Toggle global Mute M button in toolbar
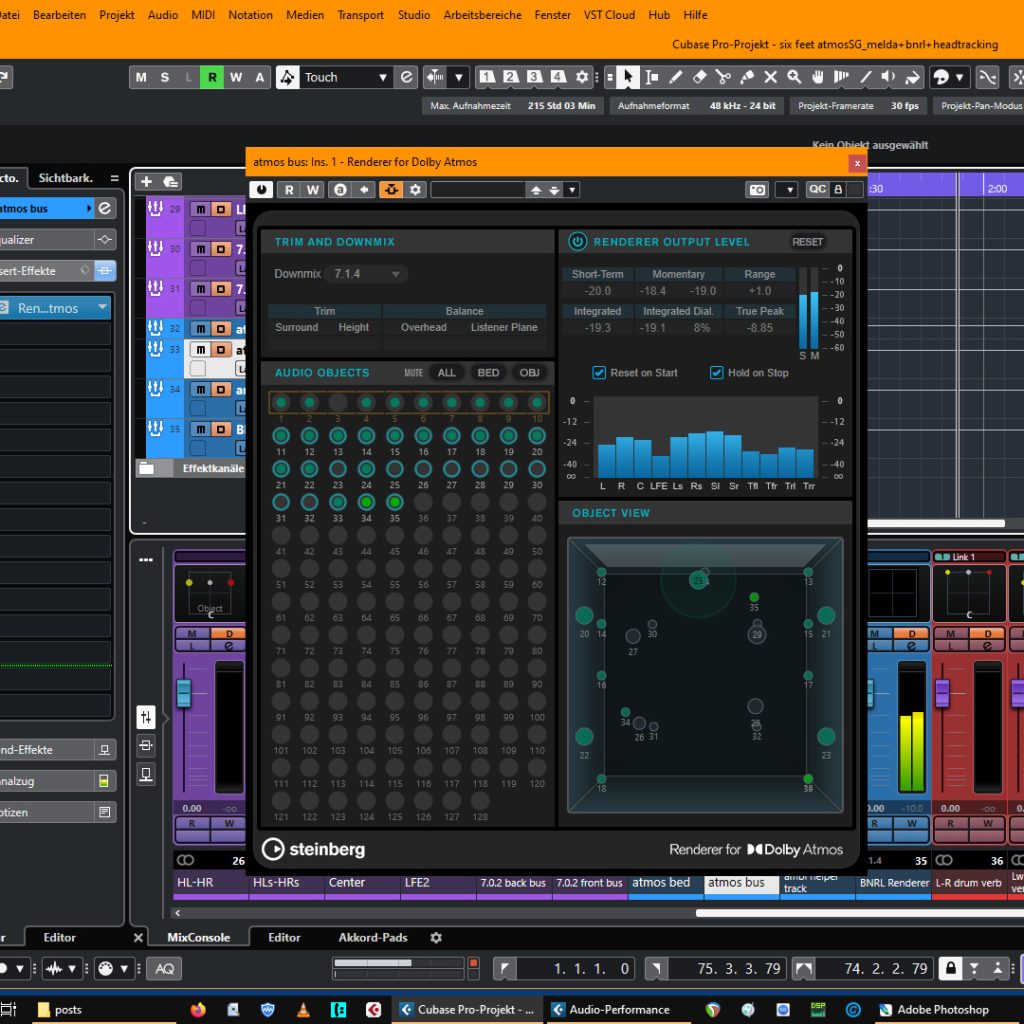This screenshot has width=1024, height=1024. coord(141,77)
